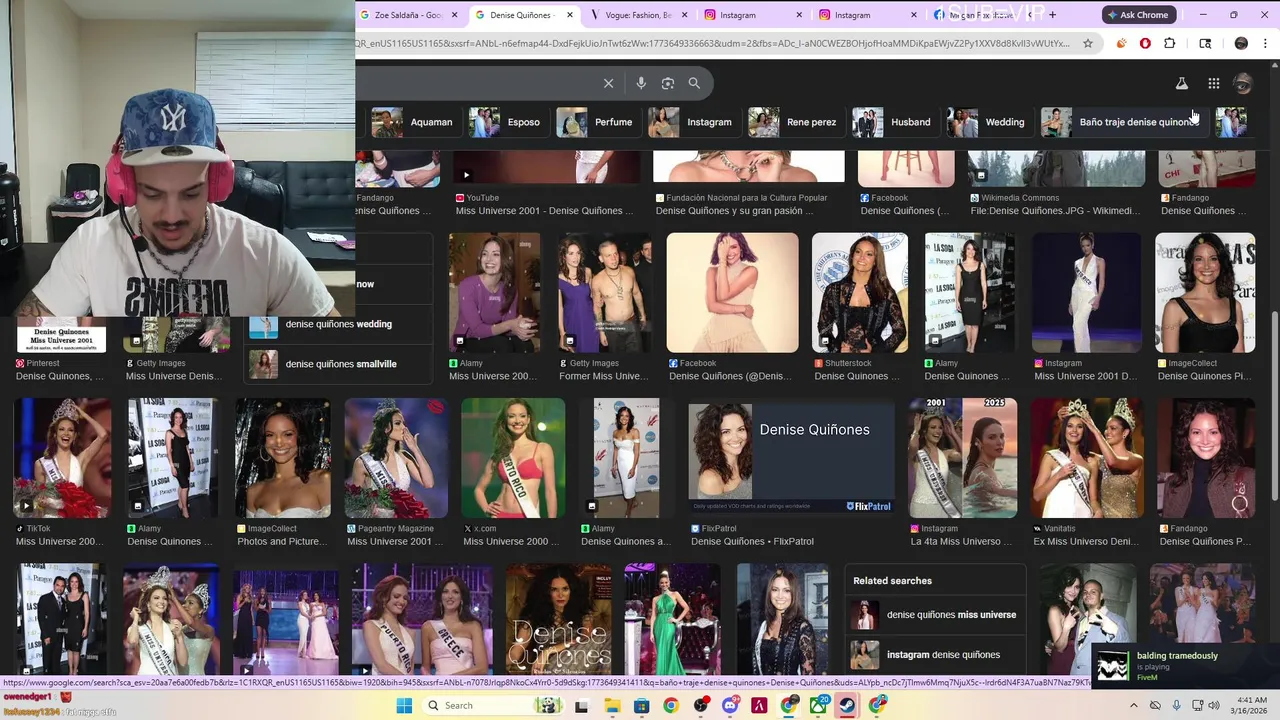The height and width of the screenshot is (720, 1280).
Task: Open the Instagram La 4ta Miss Universo thumbnail
Action: (962, 457)
